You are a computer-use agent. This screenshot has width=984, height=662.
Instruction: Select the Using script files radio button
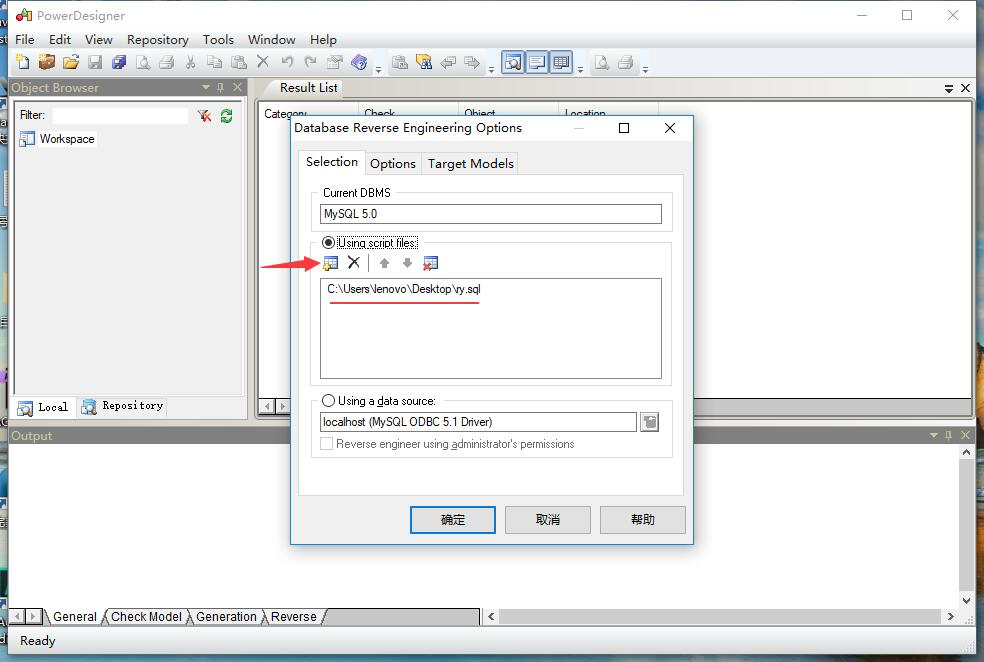point(328,242)
